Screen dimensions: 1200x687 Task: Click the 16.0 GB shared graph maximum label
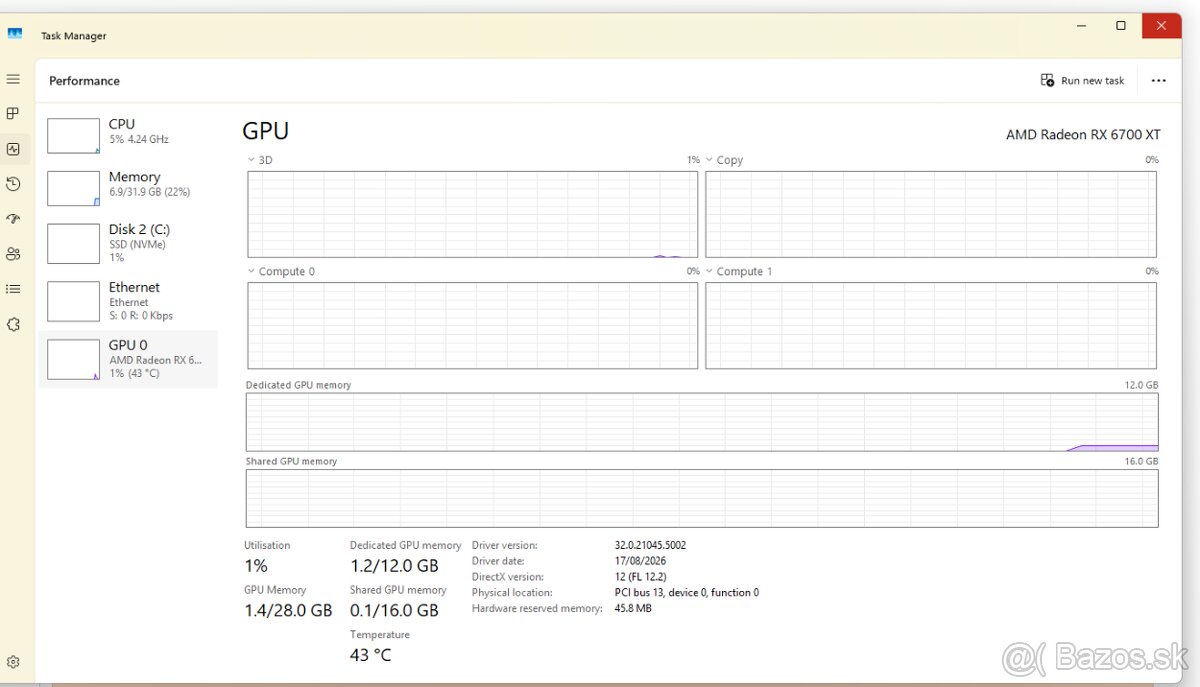(1141, 461)
